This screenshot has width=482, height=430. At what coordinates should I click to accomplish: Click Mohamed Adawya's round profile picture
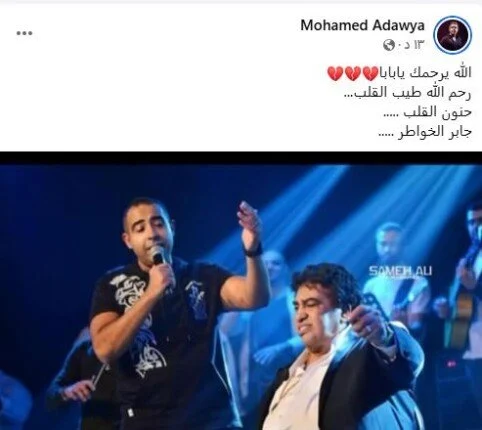point(453,35)
